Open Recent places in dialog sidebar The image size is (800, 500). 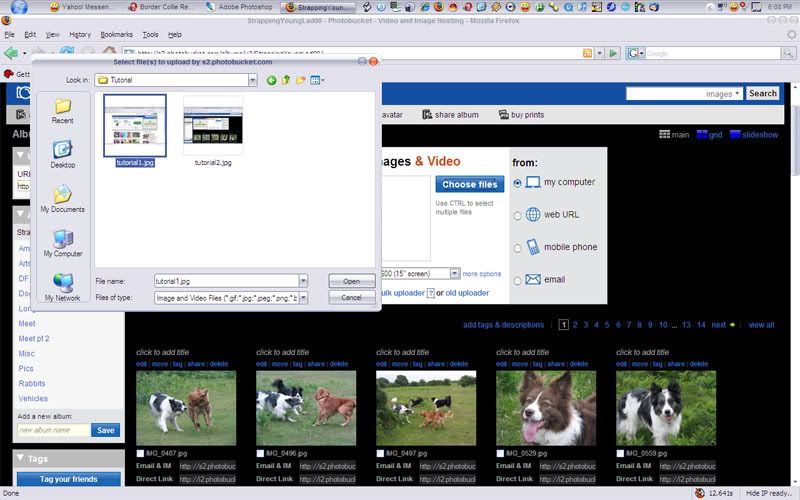(62, 111)
